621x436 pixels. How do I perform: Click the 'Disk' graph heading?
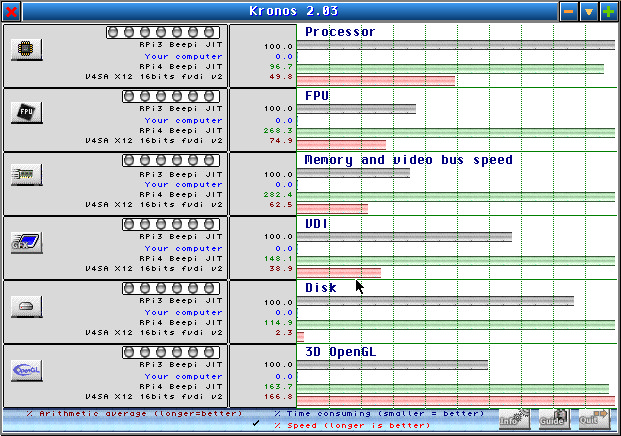(320, 288)
